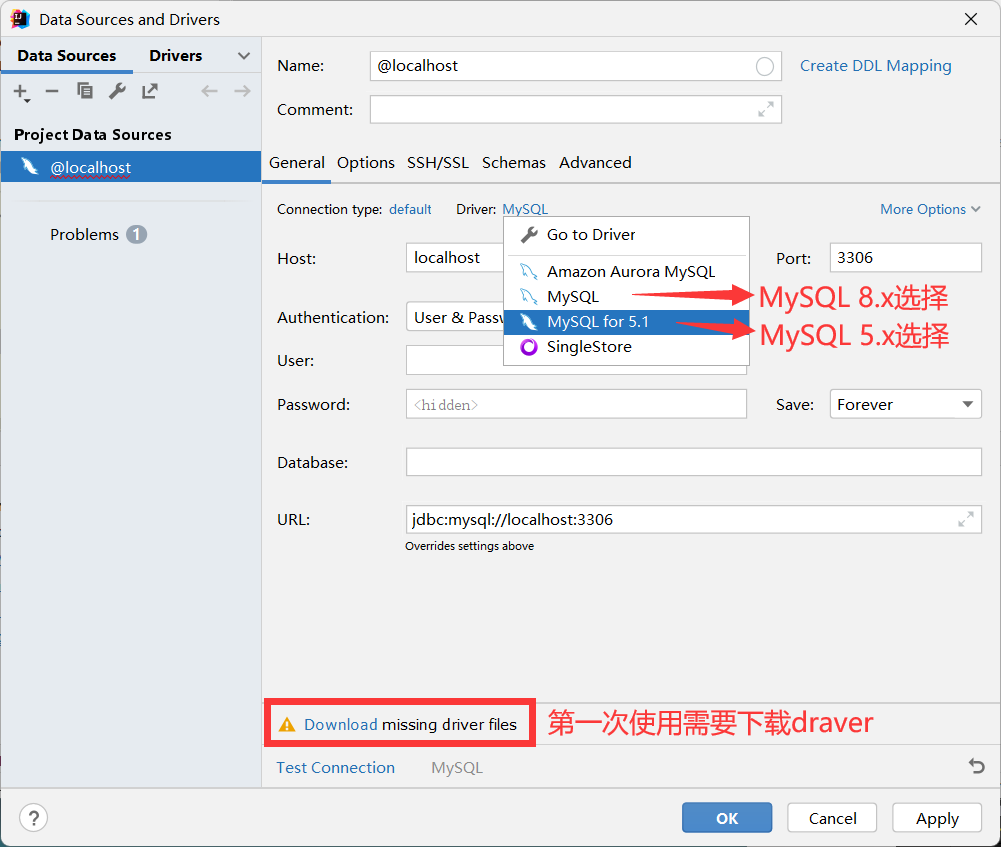1001x847 pixels.
Task: Select MySQL for 5.1 driver
Action: pos(626,322)
